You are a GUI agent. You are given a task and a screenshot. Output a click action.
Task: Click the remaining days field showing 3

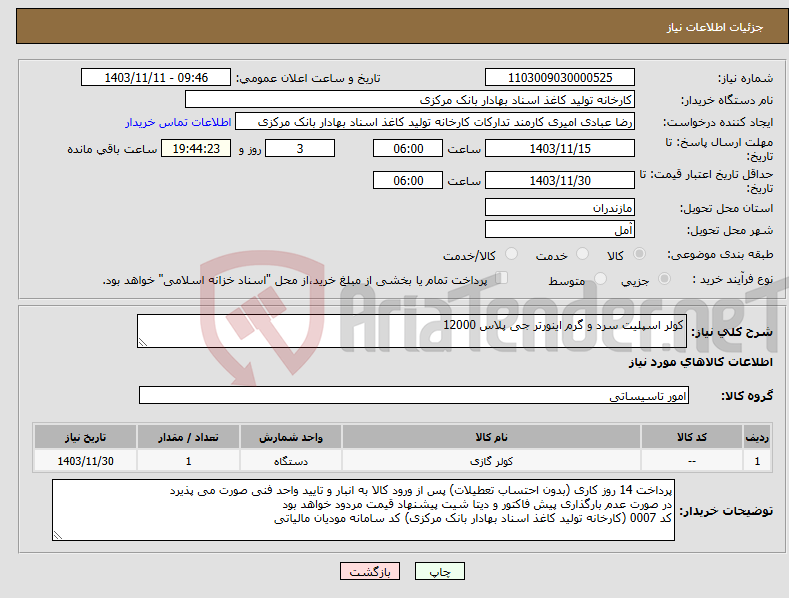[x=300, y=148]
